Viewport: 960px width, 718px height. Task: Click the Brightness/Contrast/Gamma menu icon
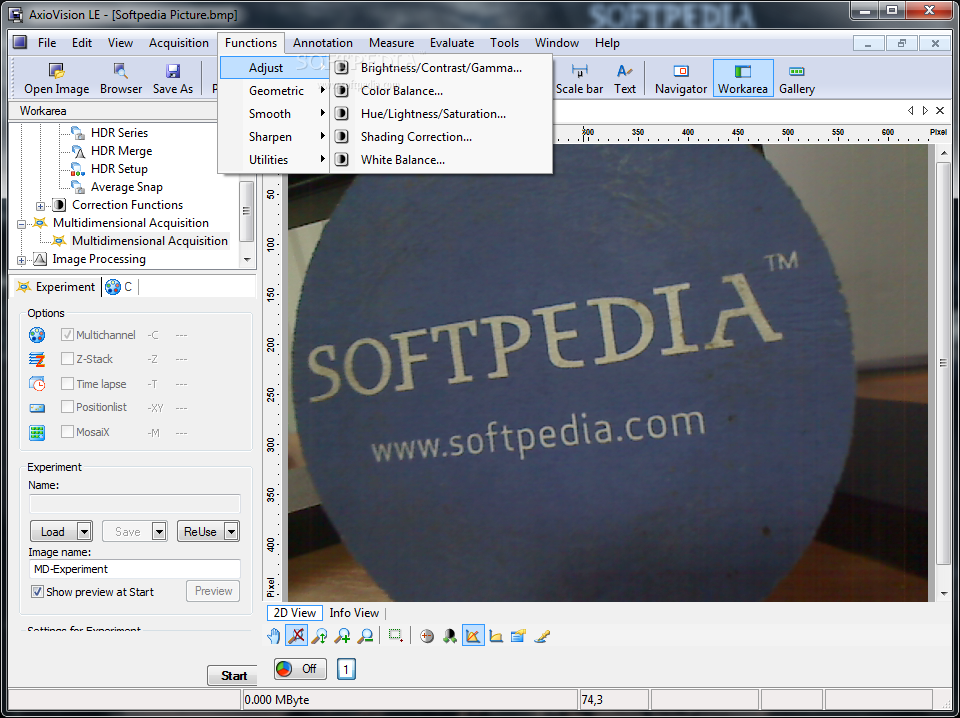point(342,67)
